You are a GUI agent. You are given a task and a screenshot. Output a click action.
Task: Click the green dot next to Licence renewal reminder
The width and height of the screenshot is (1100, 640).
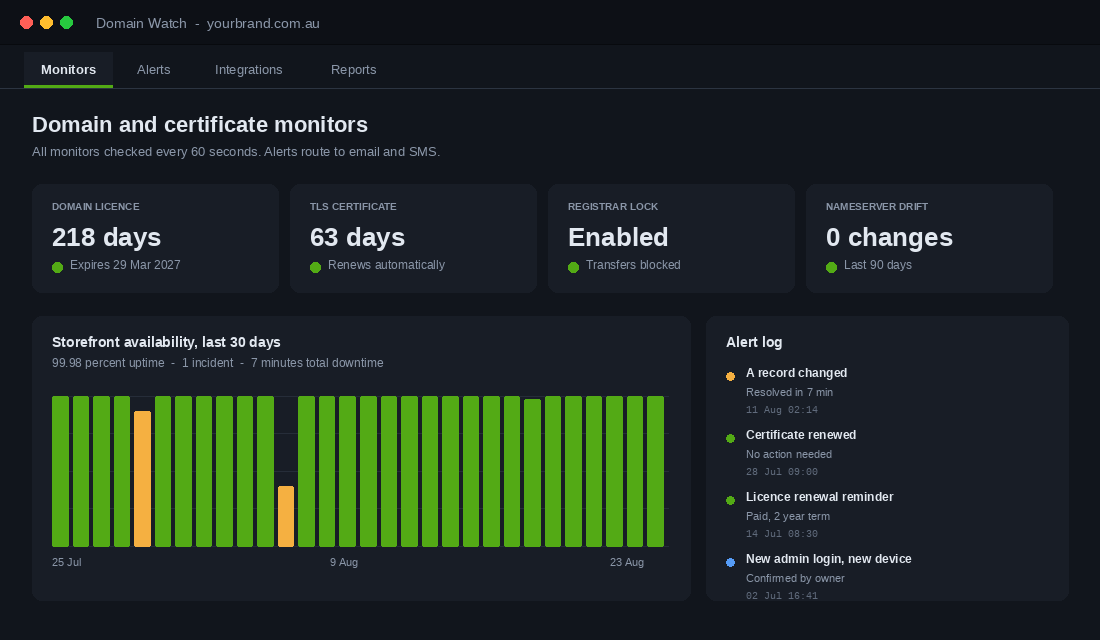[x=730, y=500]
